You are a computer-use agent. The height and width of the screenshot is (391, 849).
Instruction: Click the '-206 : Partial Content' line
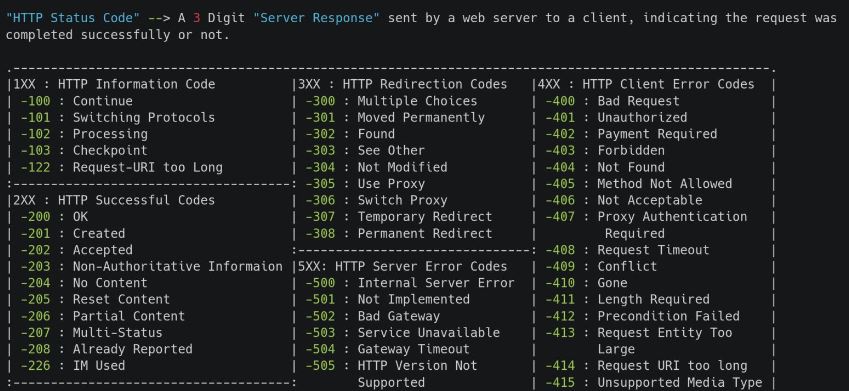coord(103,316)
